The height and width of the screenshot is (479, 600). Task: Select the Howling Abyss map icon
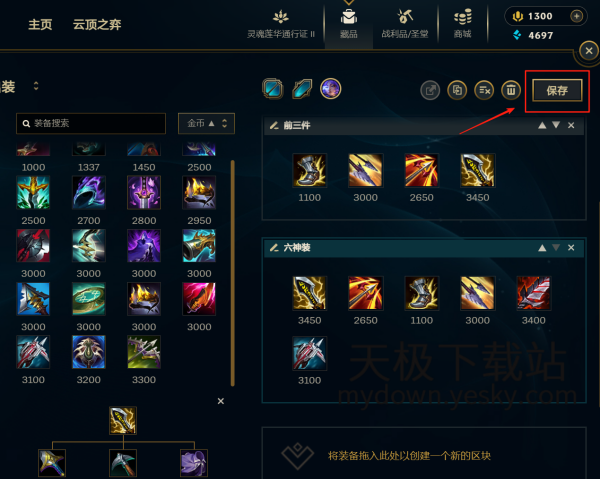click(302, 89)
